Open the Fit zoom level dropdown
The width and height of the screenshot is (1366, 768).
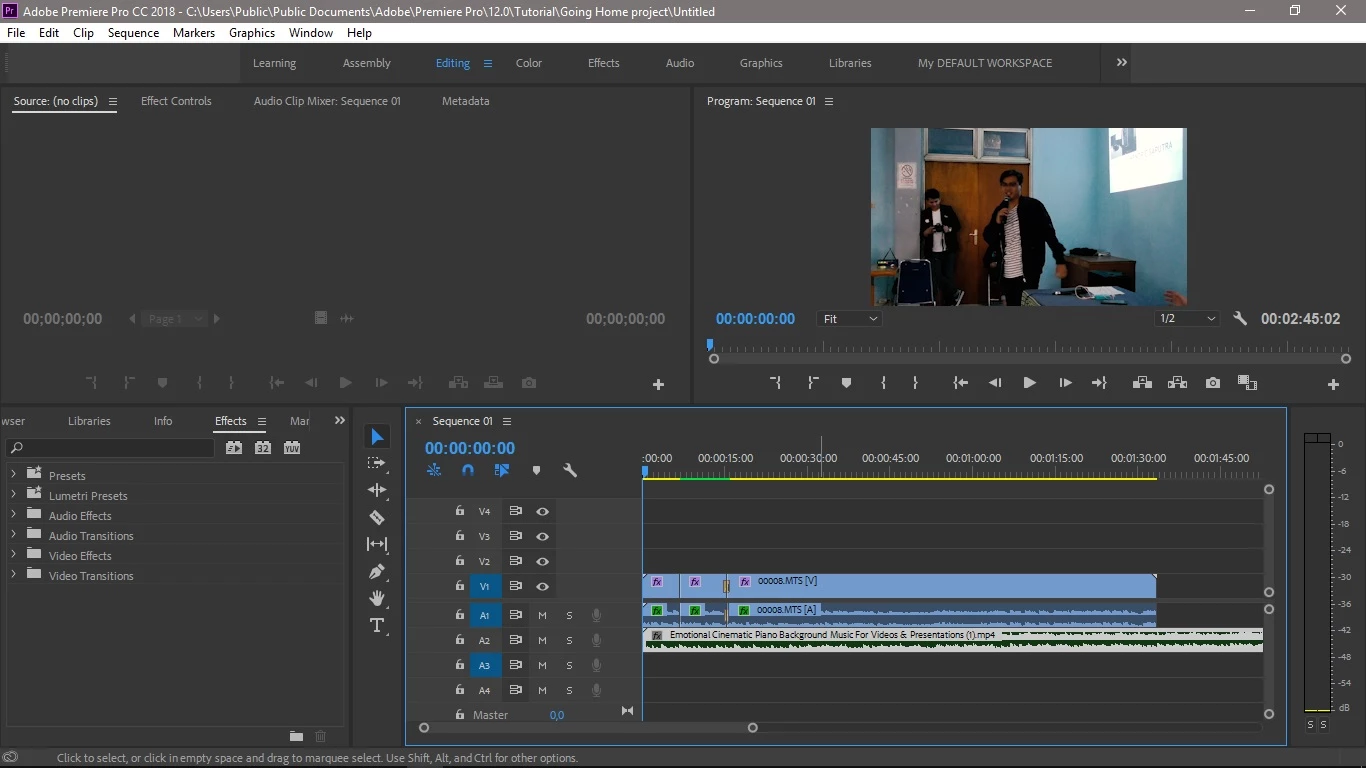849,319
